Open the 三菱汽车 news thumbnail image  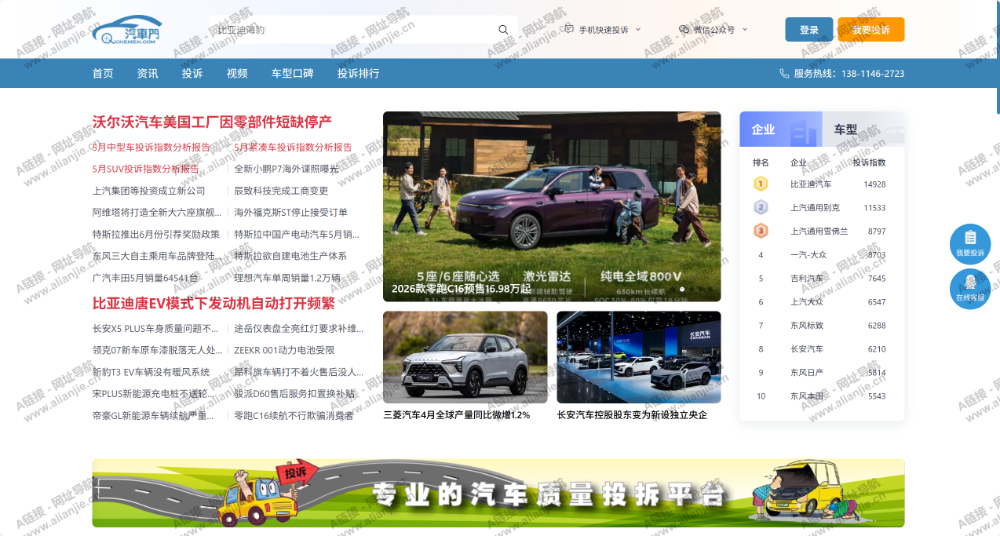click(x=465, y=357)
